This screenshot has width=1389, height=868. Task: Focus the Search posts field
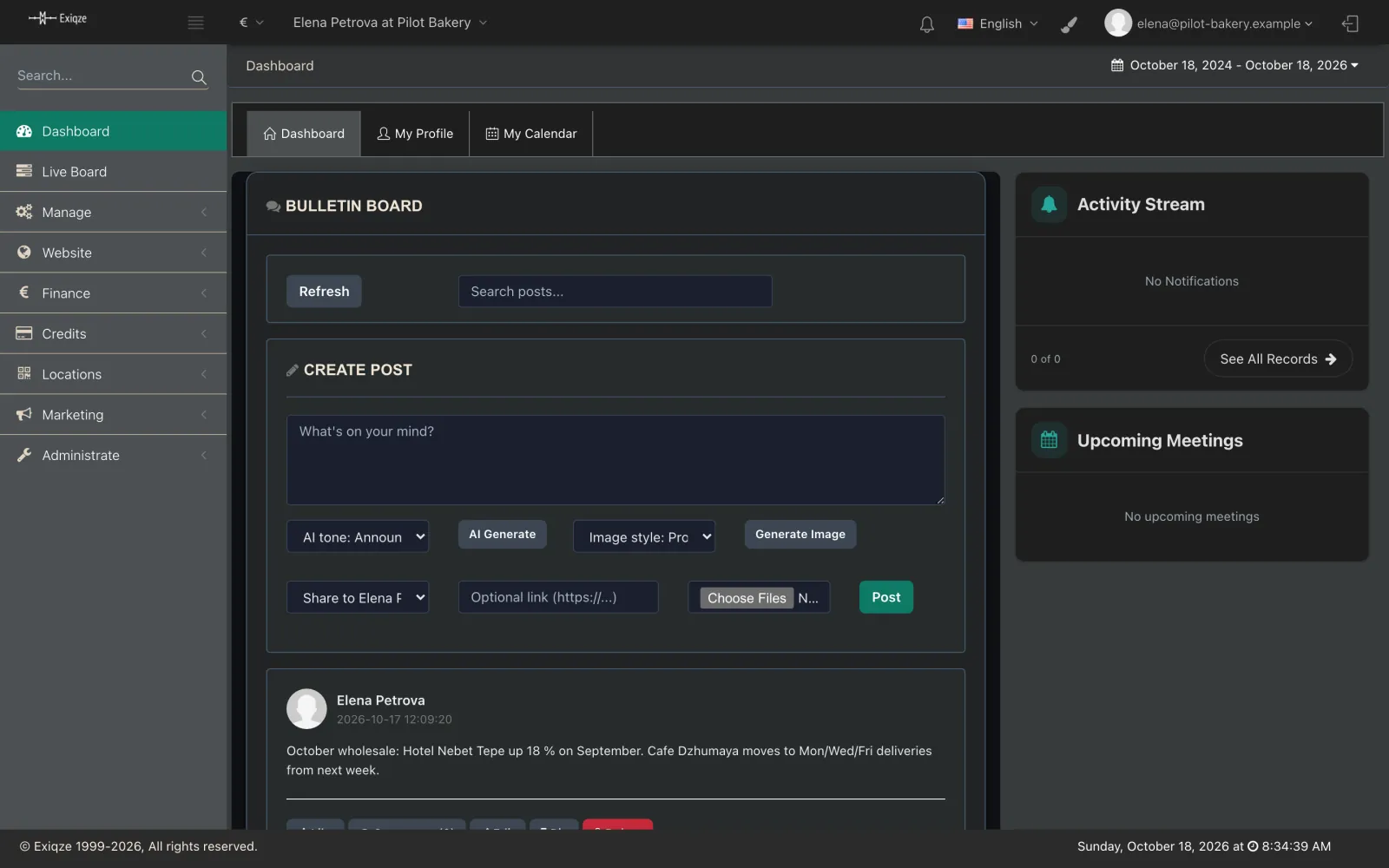click(x=616, y=292)
